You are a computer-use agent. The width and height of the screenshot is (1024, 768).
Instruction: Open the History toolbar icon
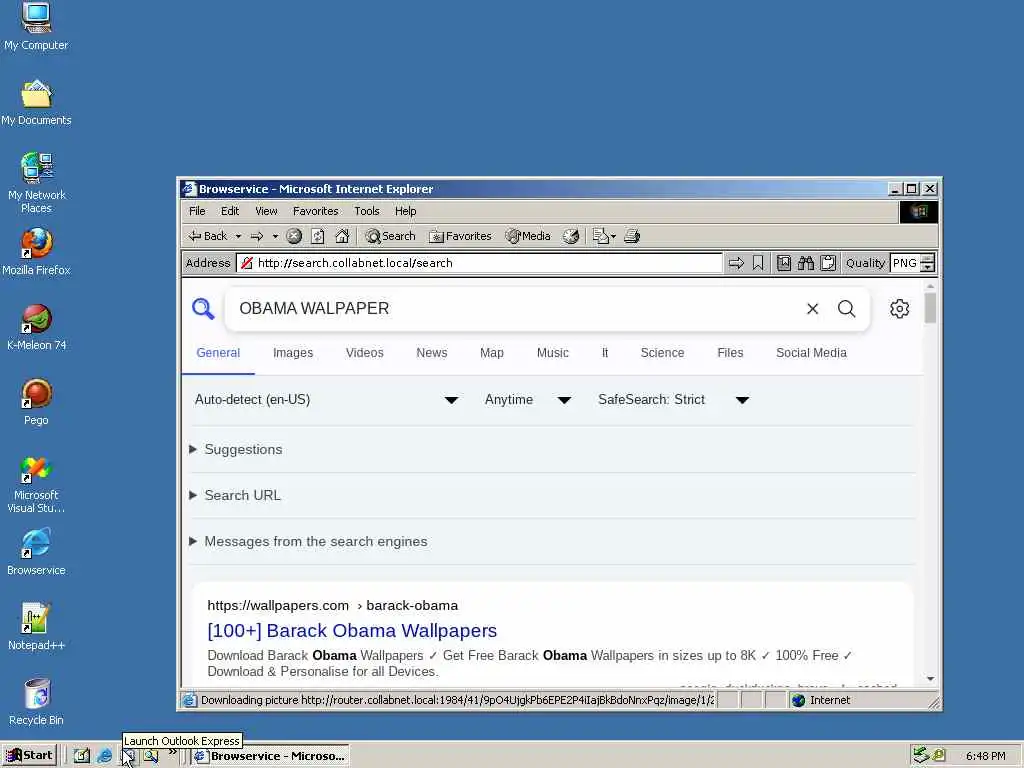(571, 236)
